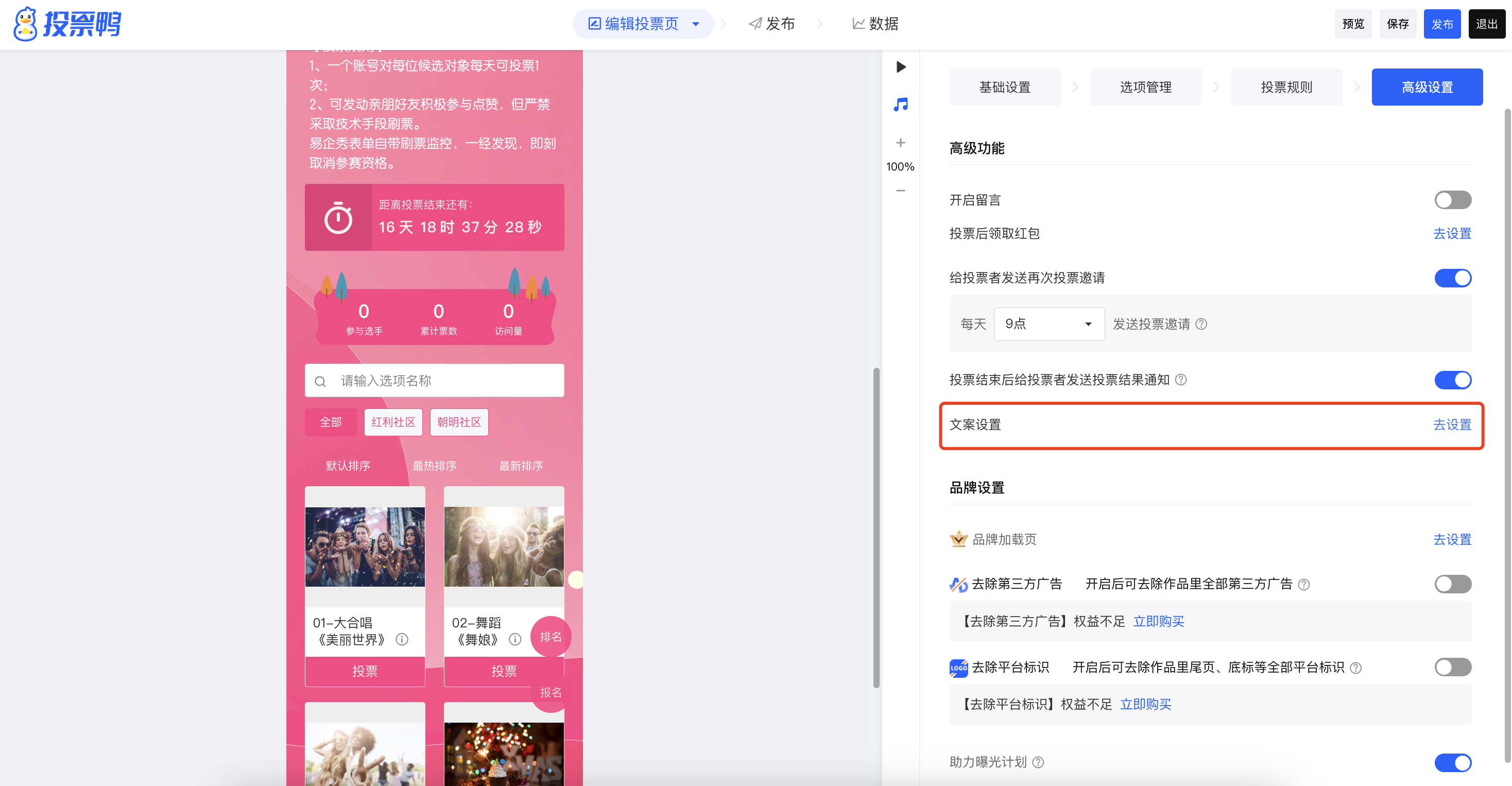
Task: Expand the 编辑投票页 dropdown arrow
Action: 696,24
